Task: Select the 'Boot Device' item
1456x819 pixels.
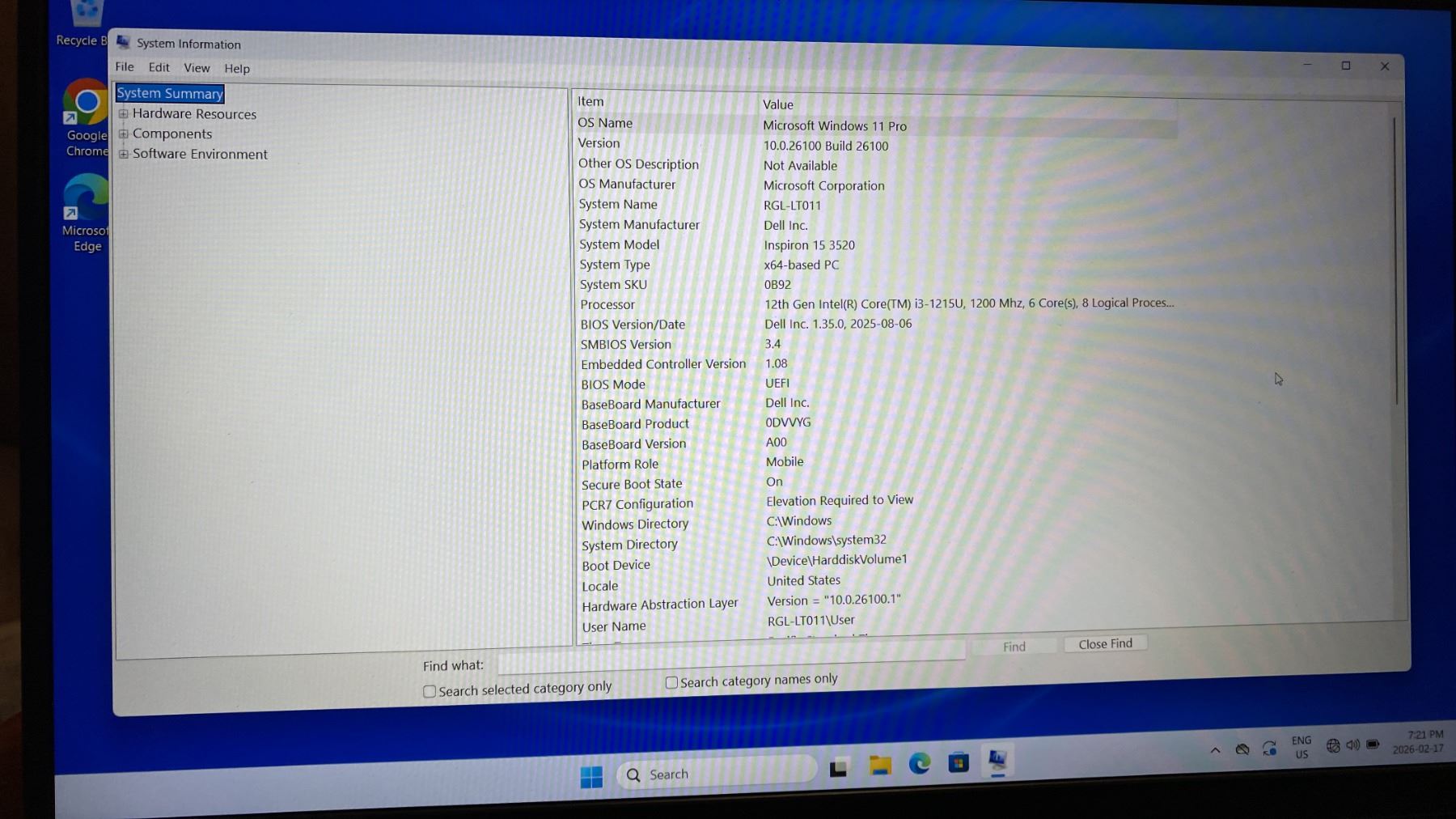Action: (x=616, y=565)
